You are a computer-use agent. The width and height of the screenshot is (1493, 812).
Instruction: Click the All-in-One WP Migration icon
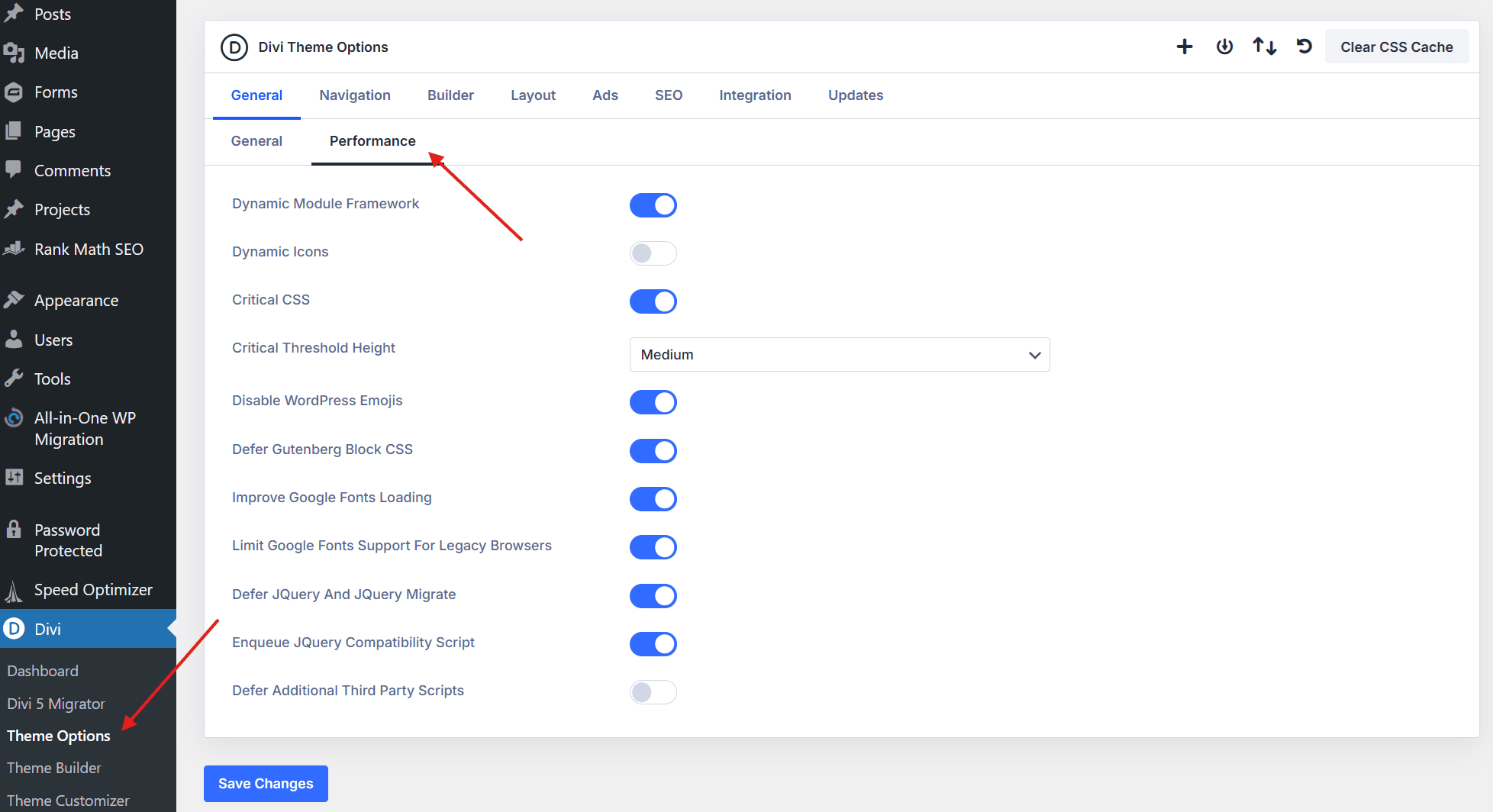pyautogui.click(x=13, y=418)
